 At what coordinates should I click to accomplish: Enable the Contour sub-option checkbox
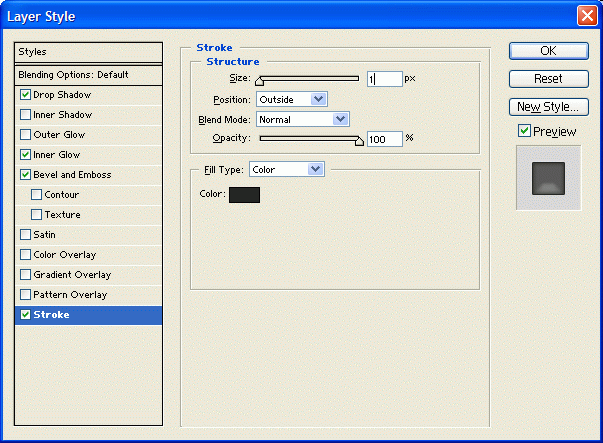point(37,195)
